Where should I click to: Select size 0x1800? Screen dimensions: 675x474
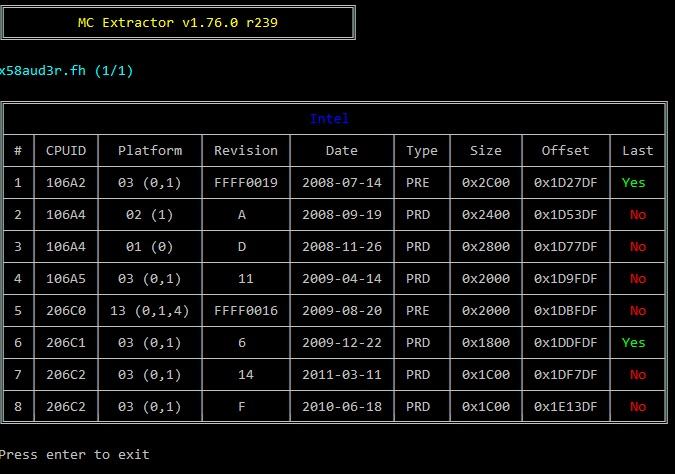486,343
